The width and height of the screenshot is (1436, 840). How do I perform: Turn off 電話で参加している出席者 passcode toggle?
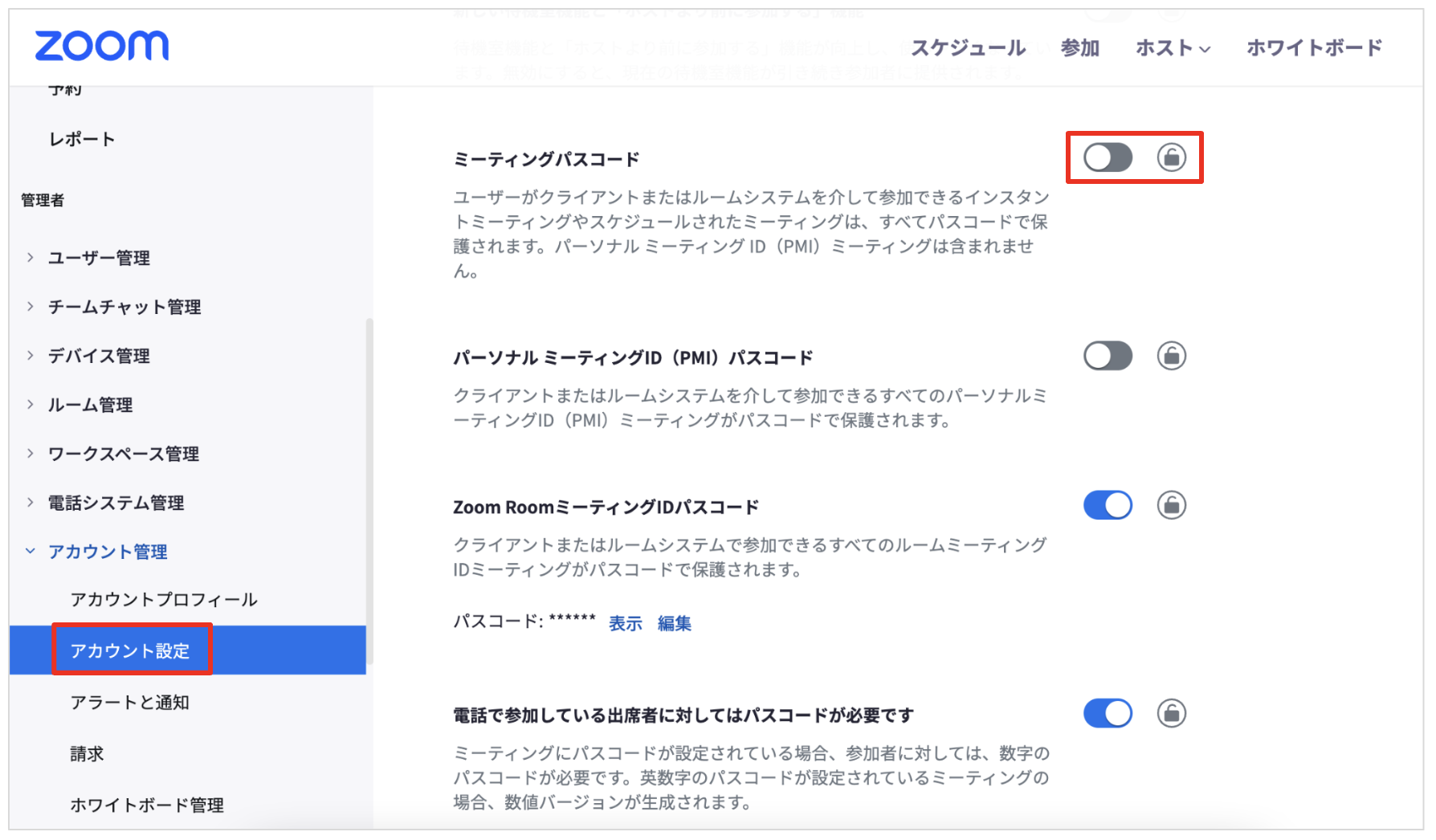coord(1108,713)
